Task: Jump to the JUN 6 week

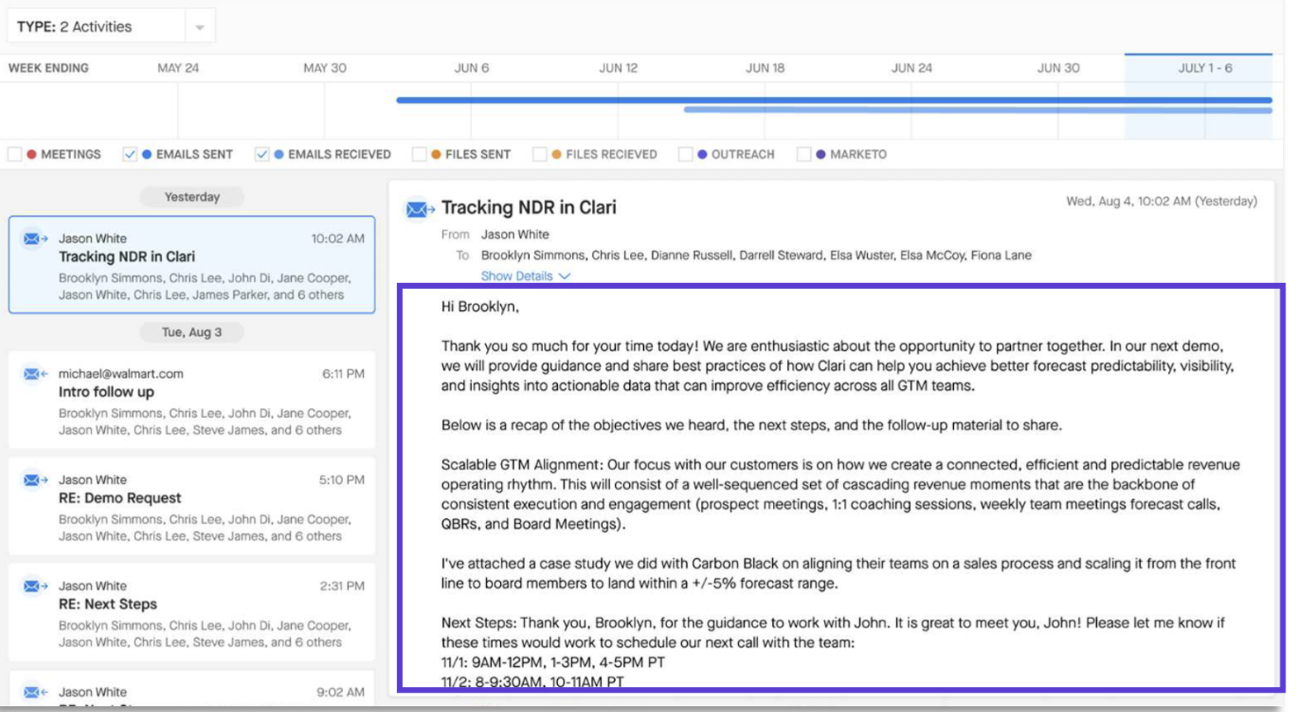Action: [x=472, y=68]
